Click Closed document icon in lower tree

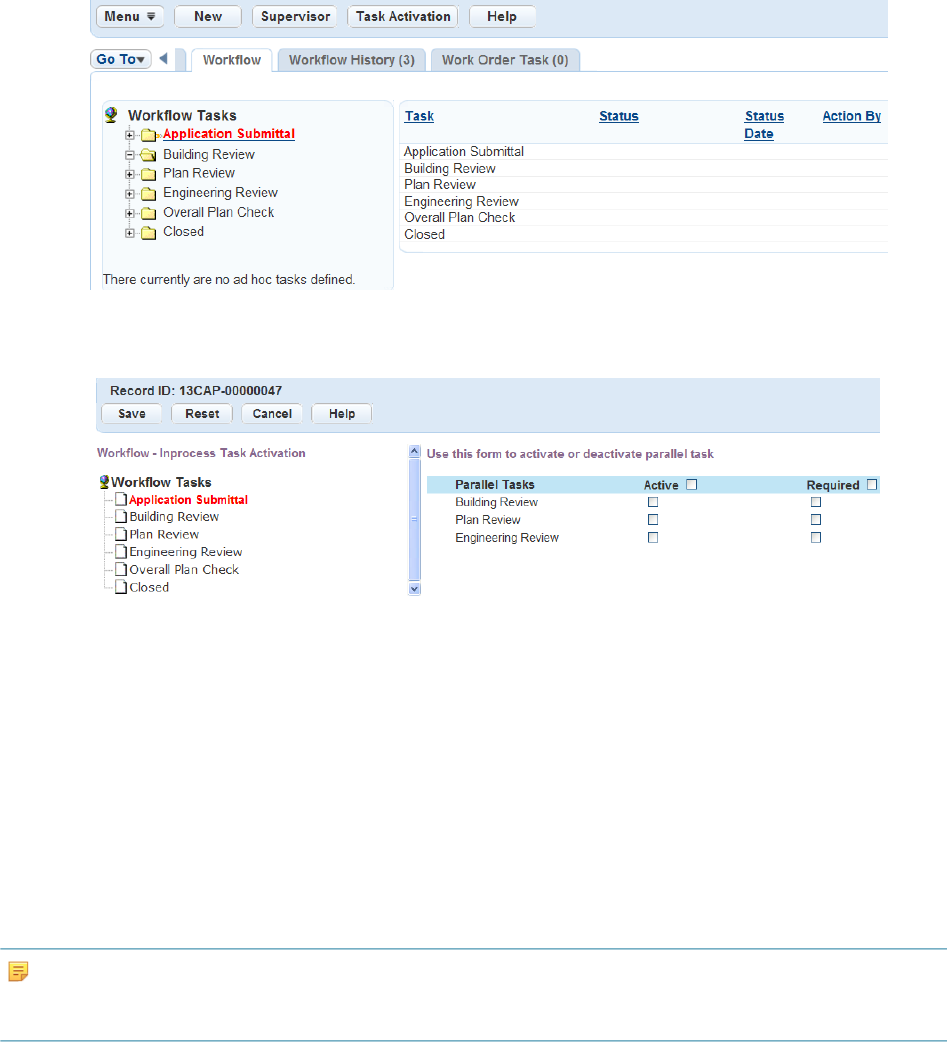[x=120, y=587]
